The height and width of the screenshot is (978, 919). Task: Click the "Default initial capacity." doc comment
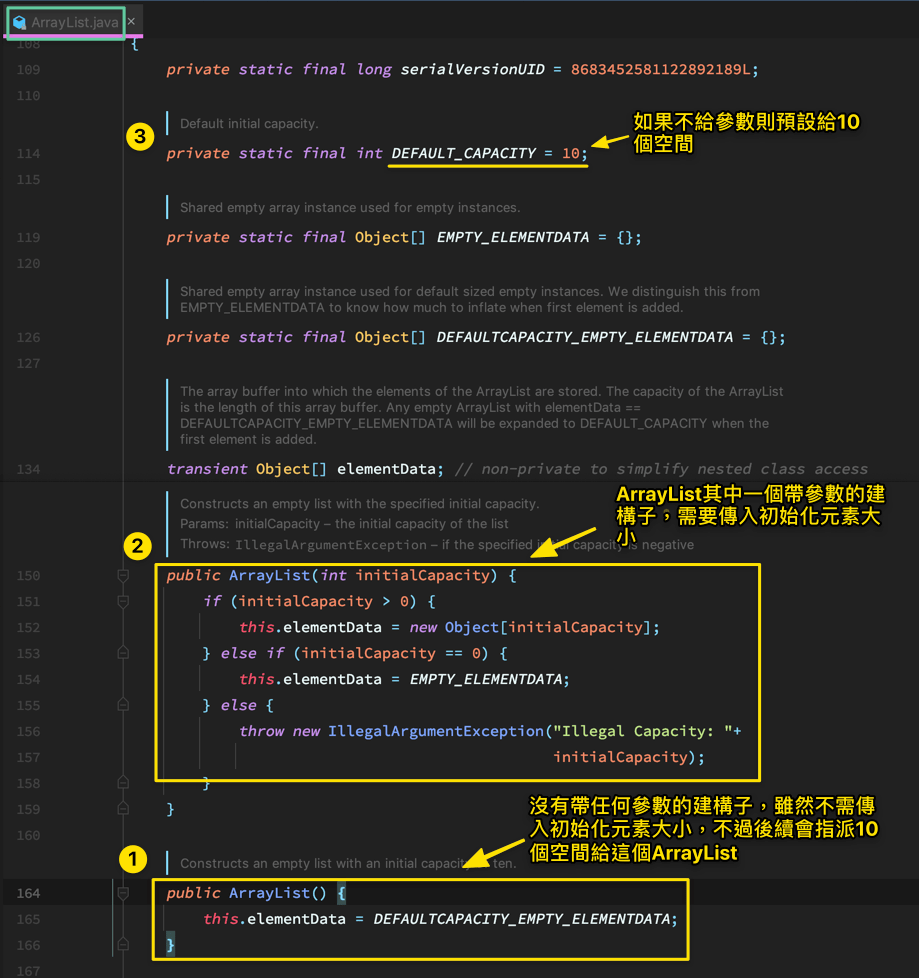point(249,124)
